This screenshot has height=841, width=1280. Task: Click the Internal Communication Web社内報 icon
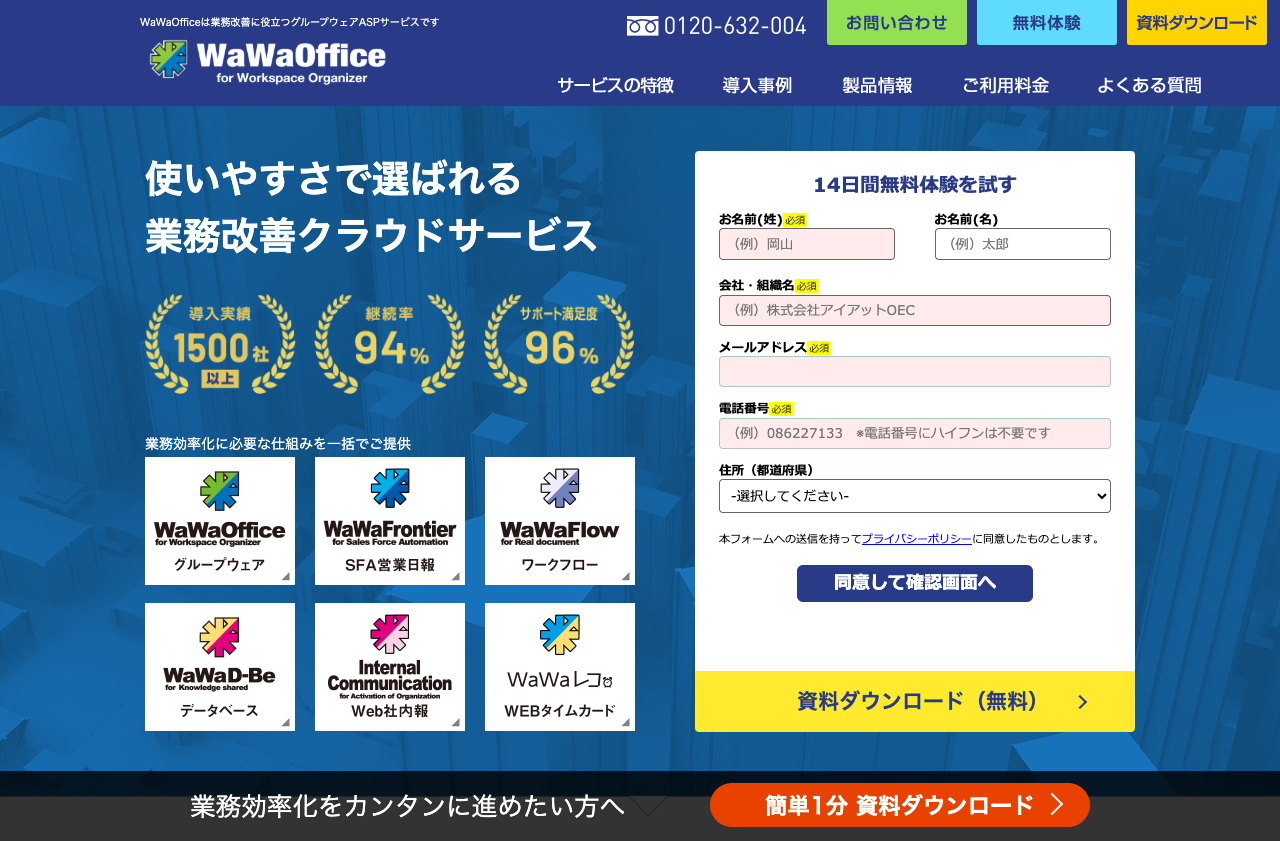pyautogui.click(x=390, y=667)
